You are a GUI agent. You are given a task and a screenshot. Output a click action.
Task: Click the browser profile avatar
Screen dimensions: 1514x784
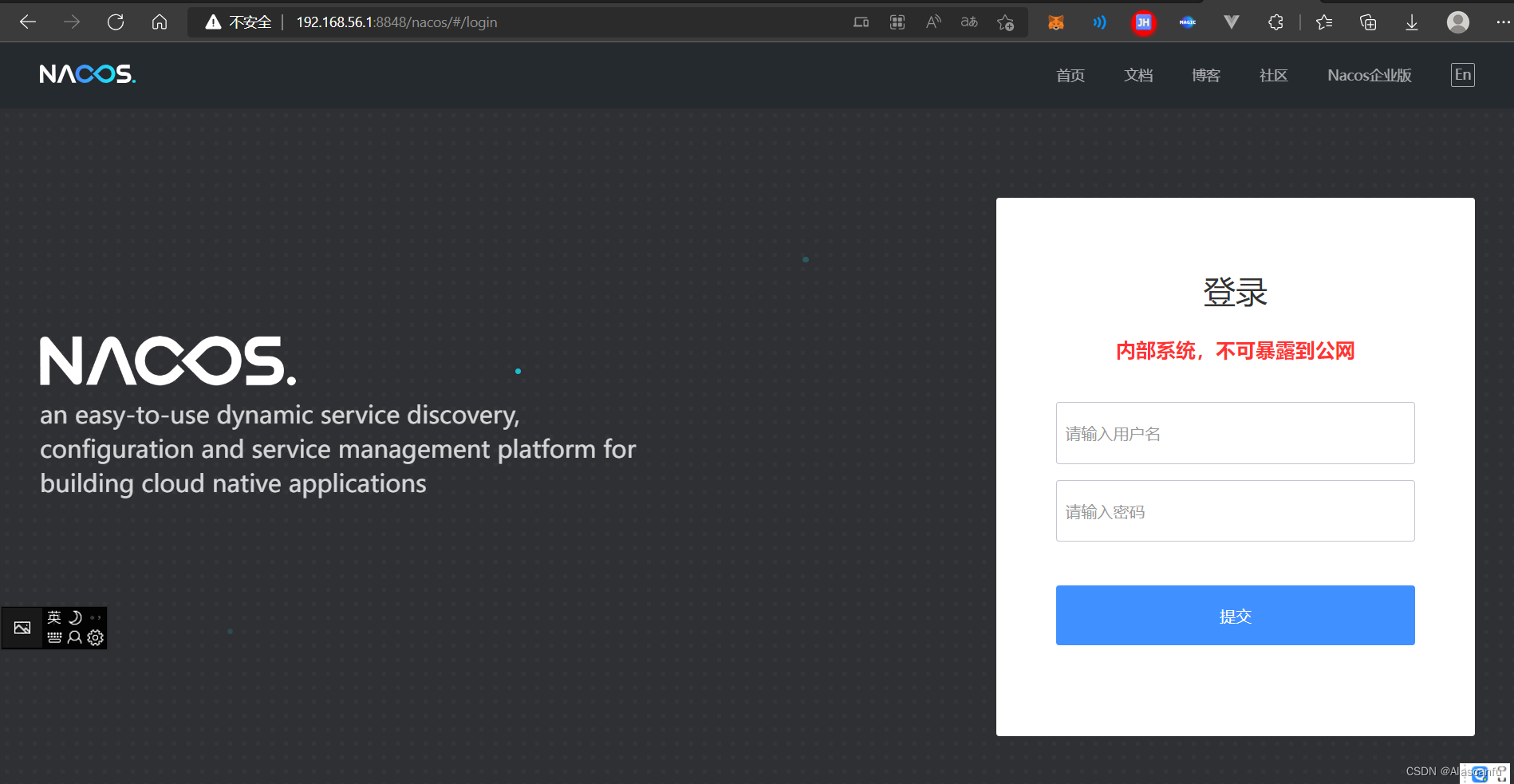(1458, 22)
